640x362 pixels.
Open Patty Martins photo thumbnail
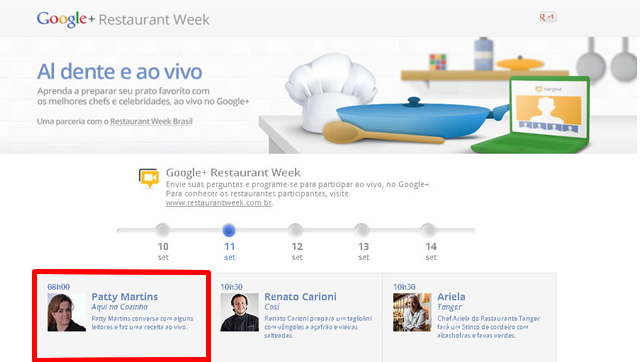pos(67,312)
